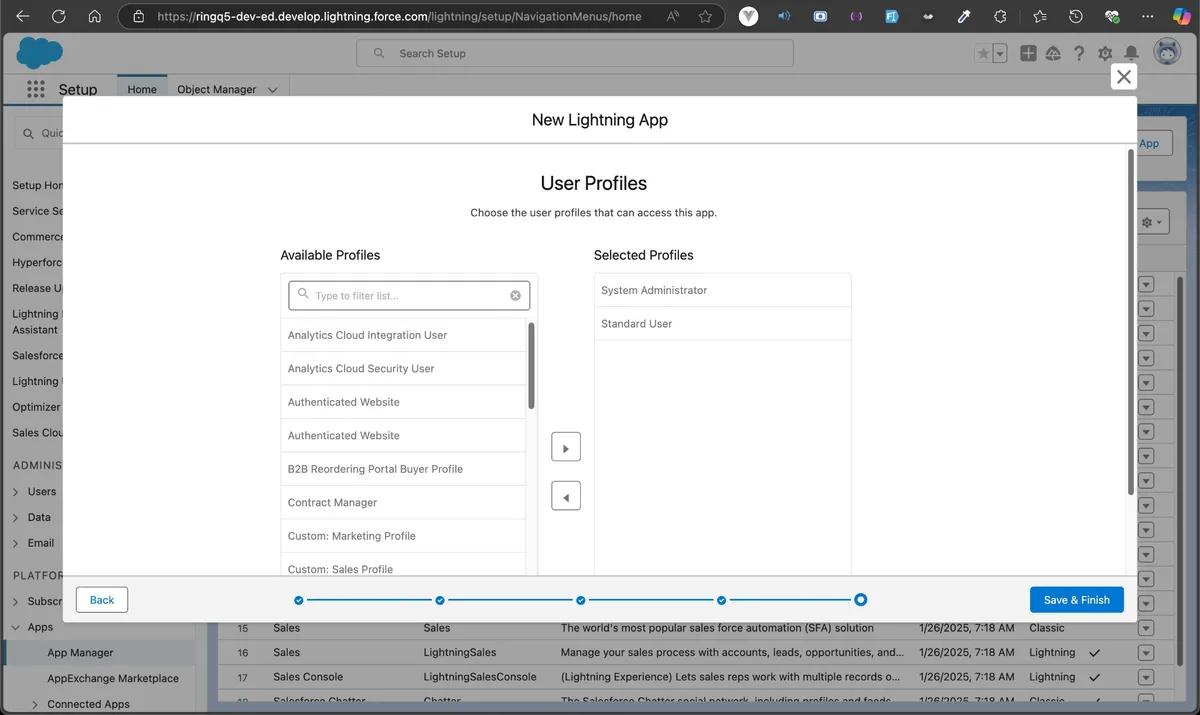Go back with the browser Back arrow

click(22, 16)
